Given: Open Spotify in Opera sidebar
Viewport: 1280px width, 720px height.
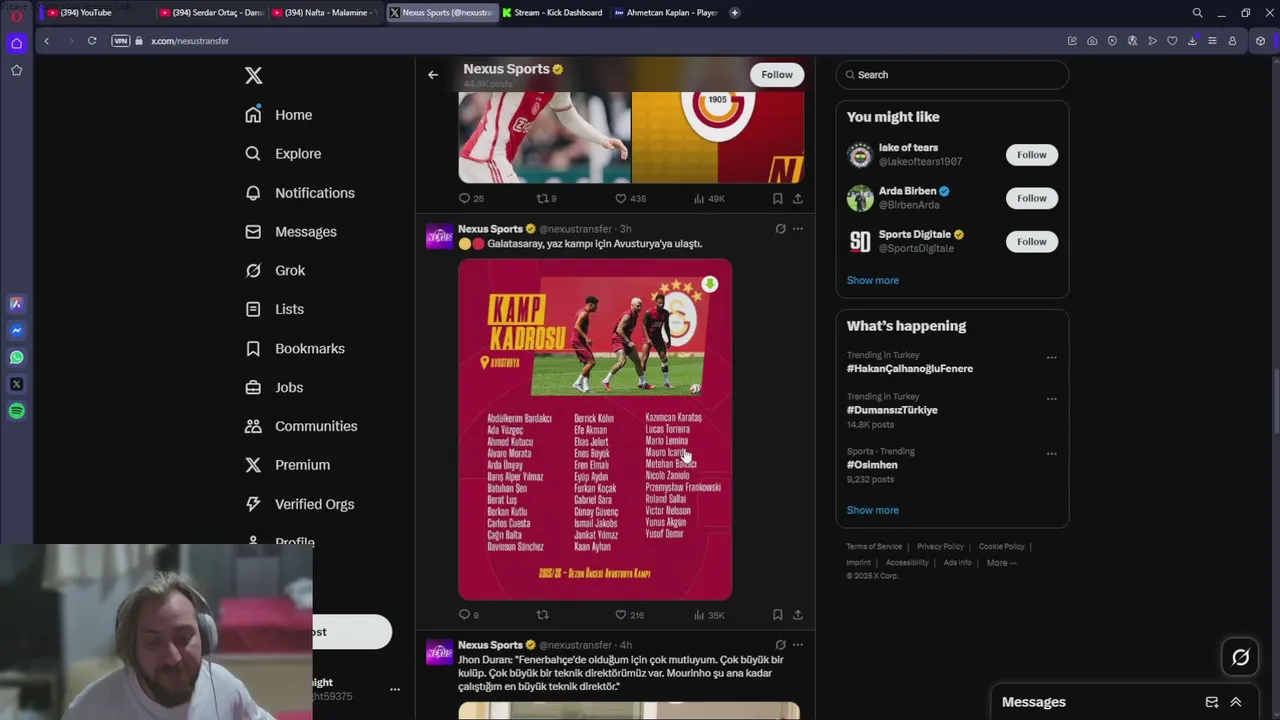Looking at the screenshot, I should point(17,411).
